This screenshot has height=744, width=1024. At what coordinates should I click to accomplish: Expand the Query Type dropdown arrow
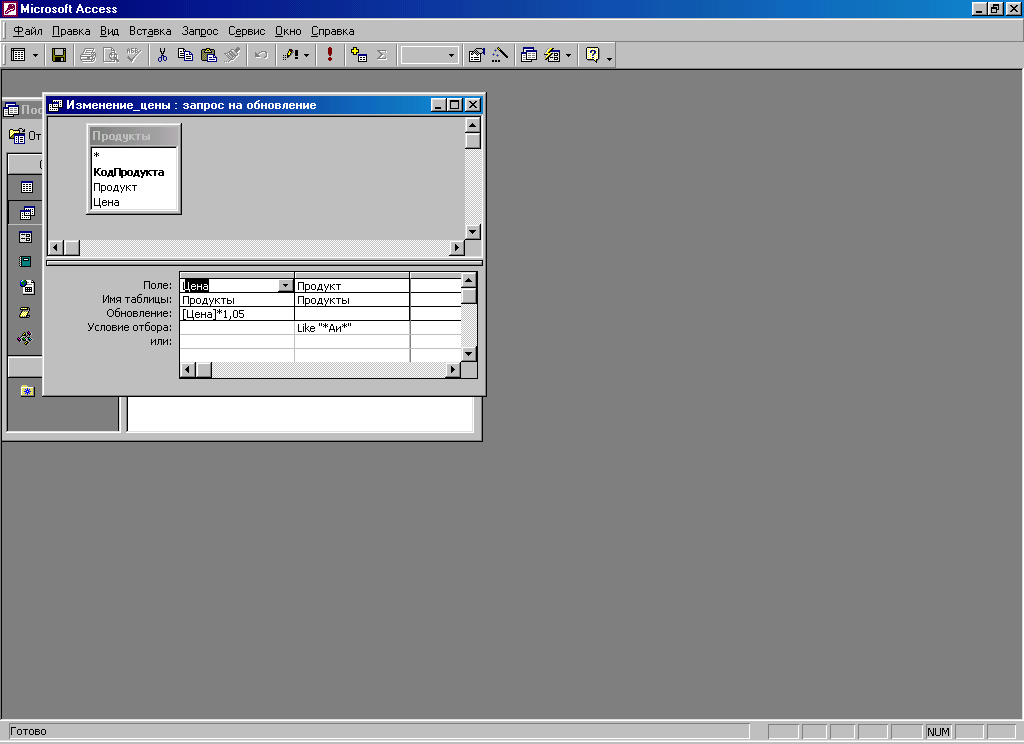click(x=306, y=56)
